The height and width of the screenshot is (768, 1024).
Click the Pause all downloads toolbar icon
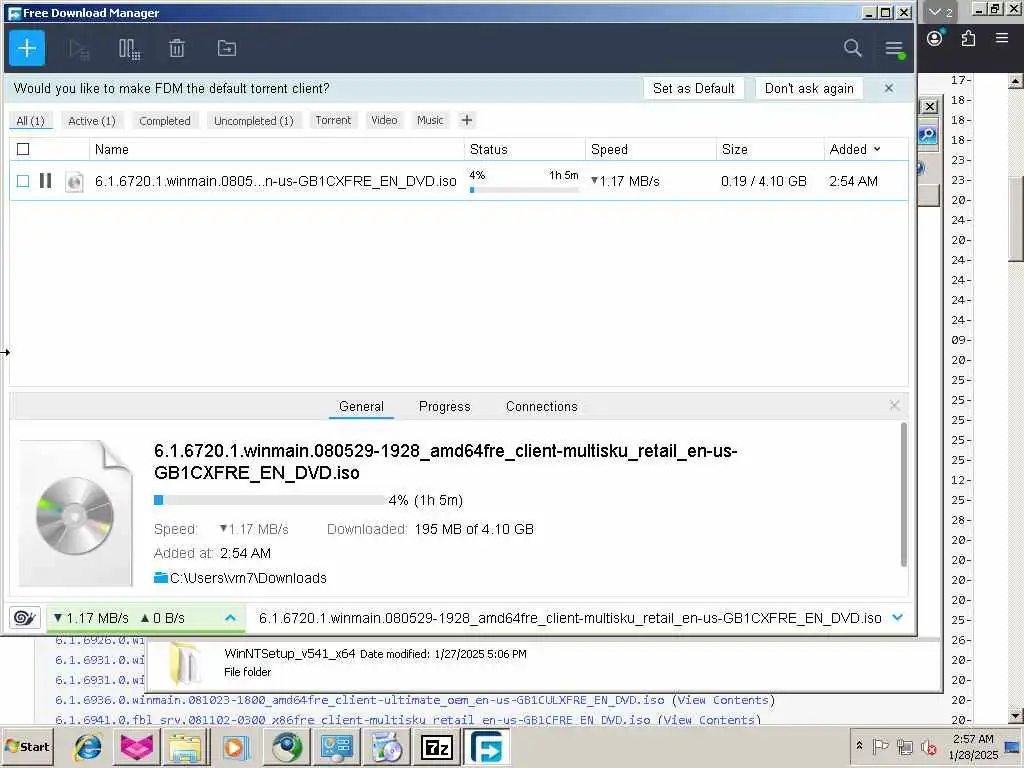[129, 49]
